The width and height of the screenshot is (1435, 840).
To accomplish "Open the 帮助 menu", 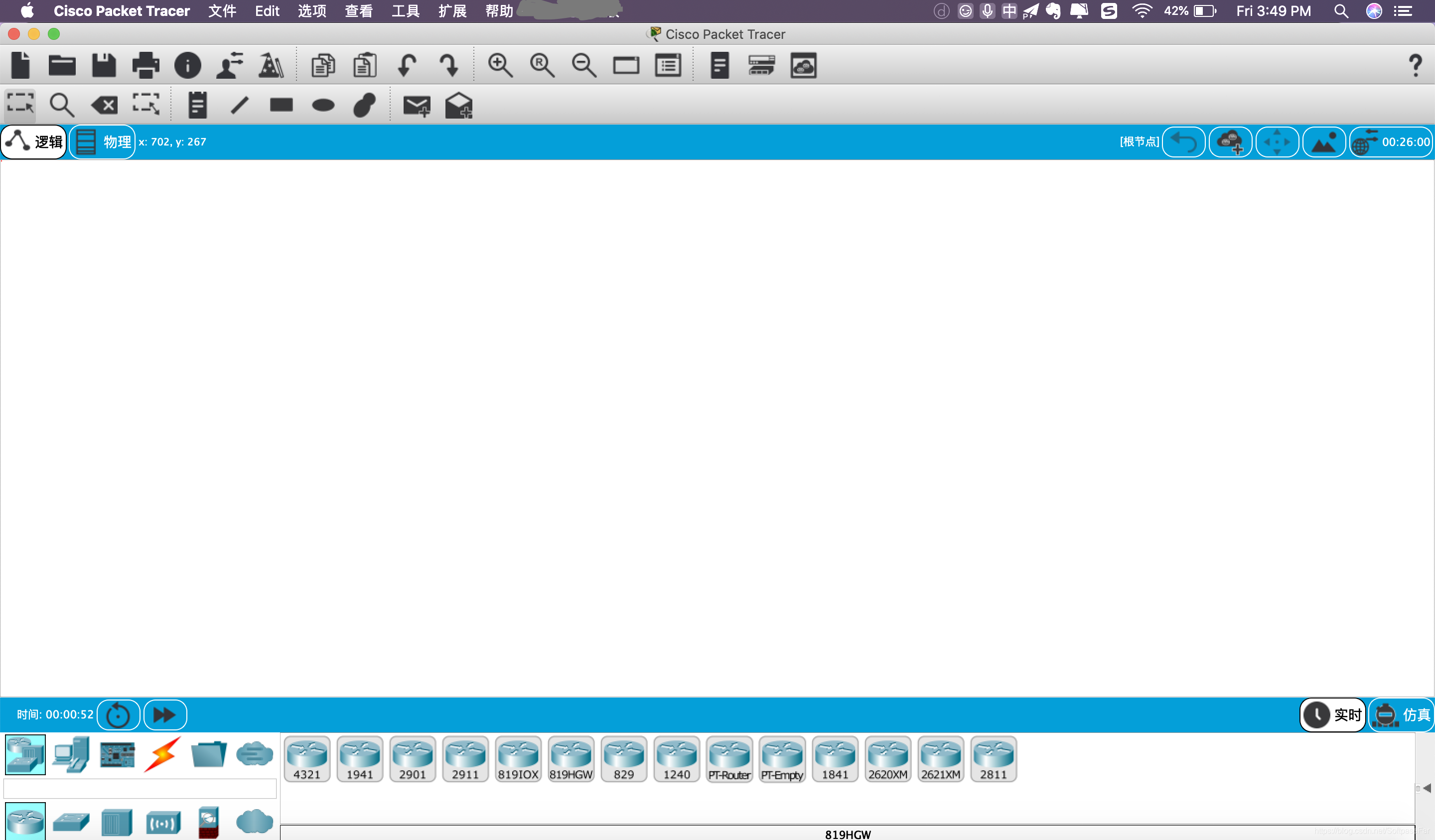I will [x=499, y=11].
